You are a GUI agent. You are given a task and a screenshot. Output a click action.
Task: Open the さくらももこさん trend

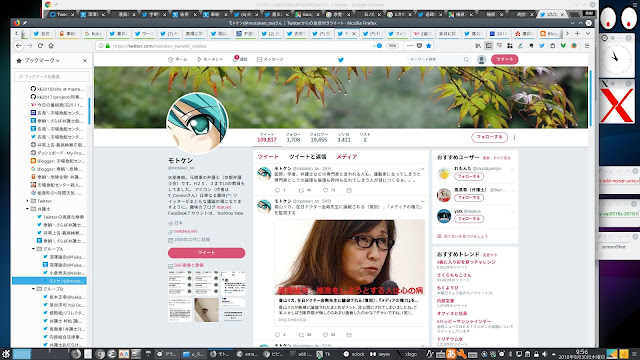tap(454, 275)
